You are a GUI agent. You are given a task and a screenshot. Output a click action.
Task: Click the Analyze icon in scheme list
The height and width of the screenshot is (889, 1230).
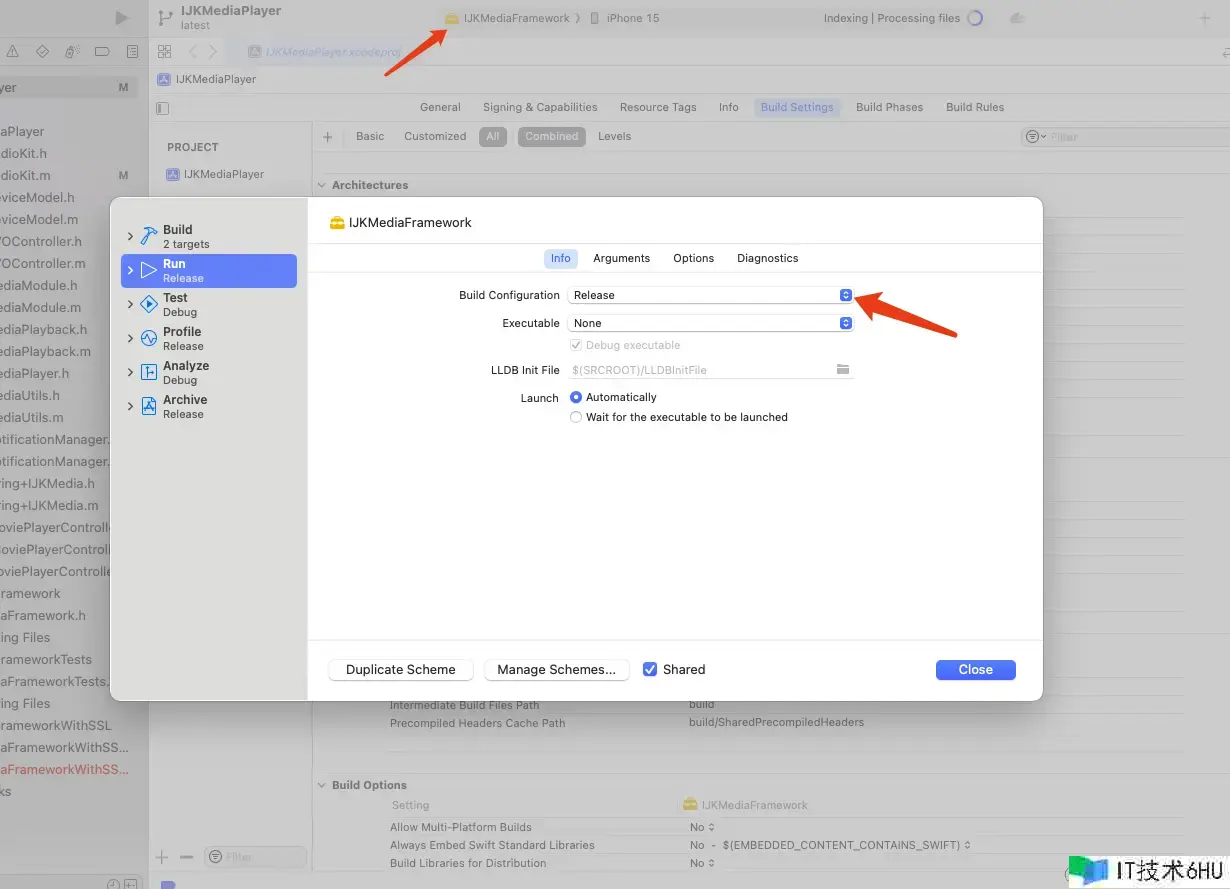click(149, 372)
